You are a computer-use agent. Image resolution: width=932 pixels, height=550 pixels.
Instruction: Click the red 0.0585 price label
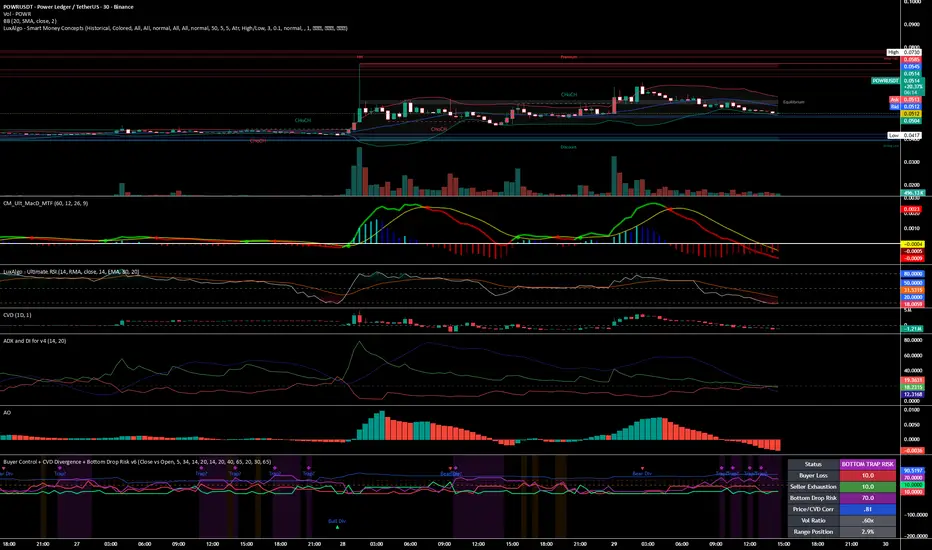coord(912,60)
